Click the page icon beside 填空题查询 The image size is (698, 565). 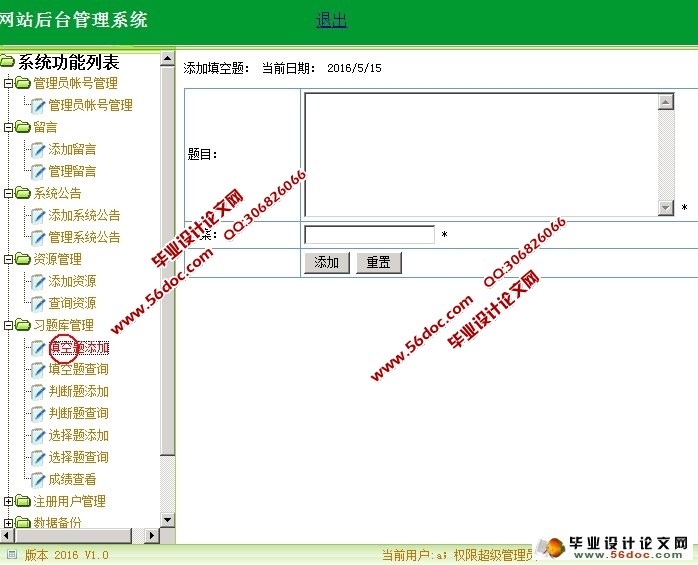coord(38,369)
